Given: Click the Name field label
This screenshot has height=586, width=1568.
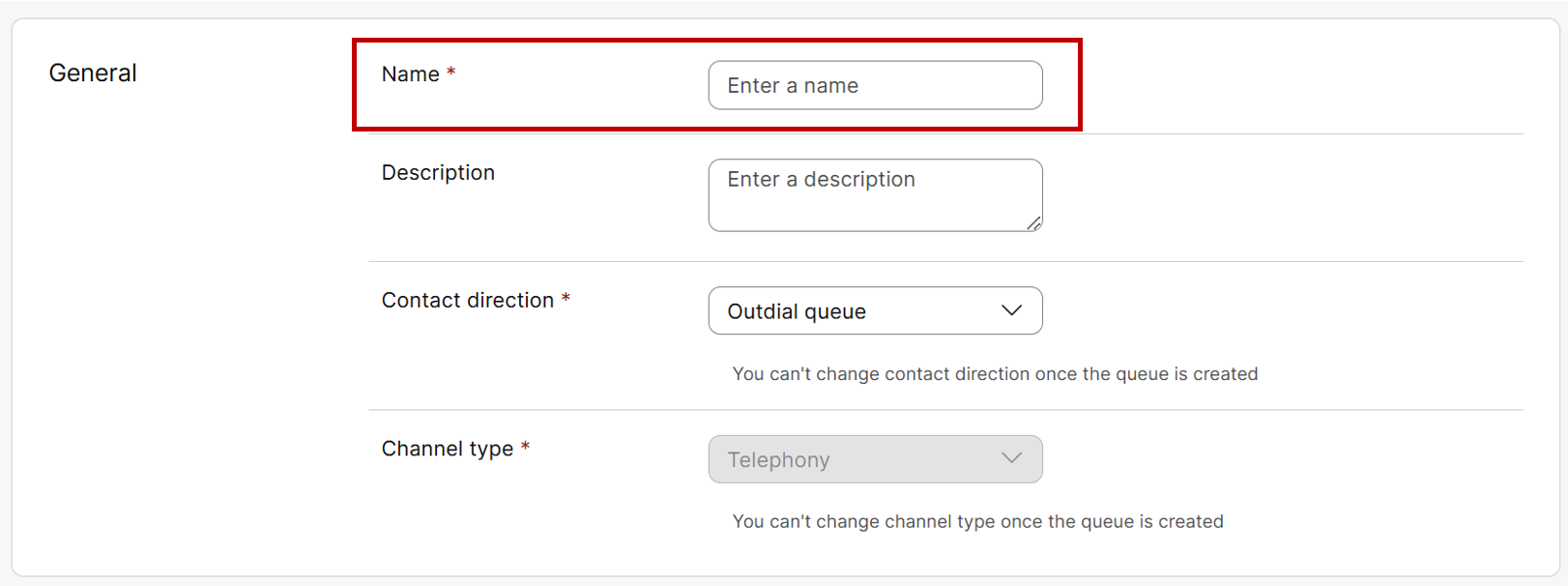Looking at the screenshot, I should tap(410, 74).
